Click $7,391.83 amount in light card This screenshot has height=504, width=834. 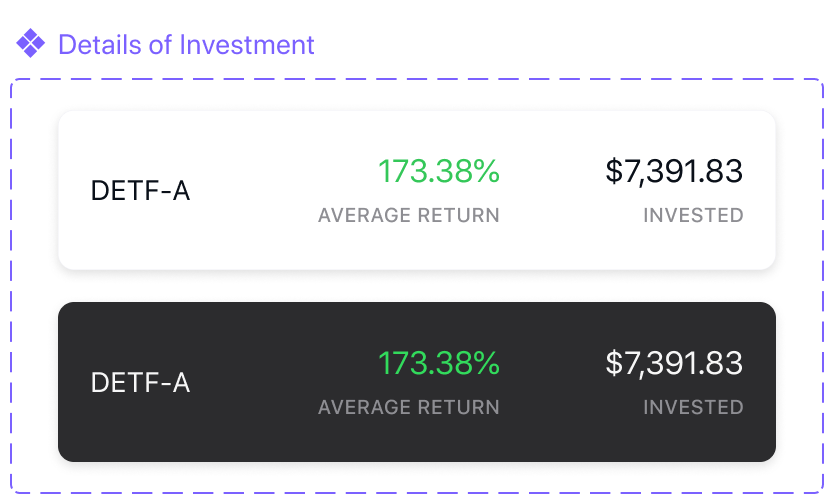tap(674, 171)
